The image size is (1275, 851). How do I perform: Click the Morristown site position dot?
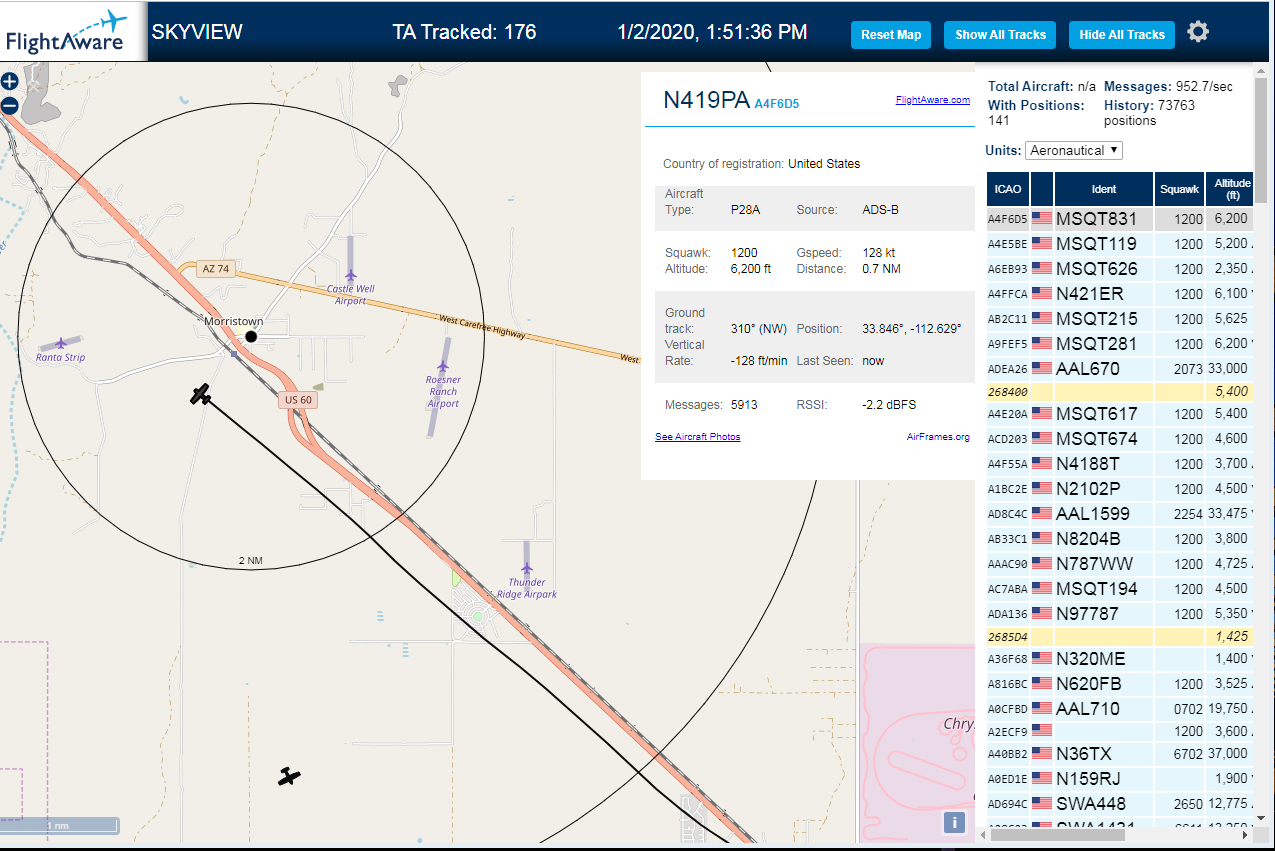coord(251,337)
